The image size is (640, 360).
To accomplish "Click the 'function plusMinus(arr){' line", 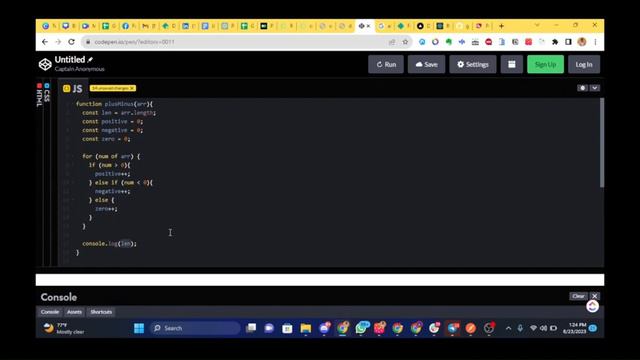I will (x=114, y=104).
